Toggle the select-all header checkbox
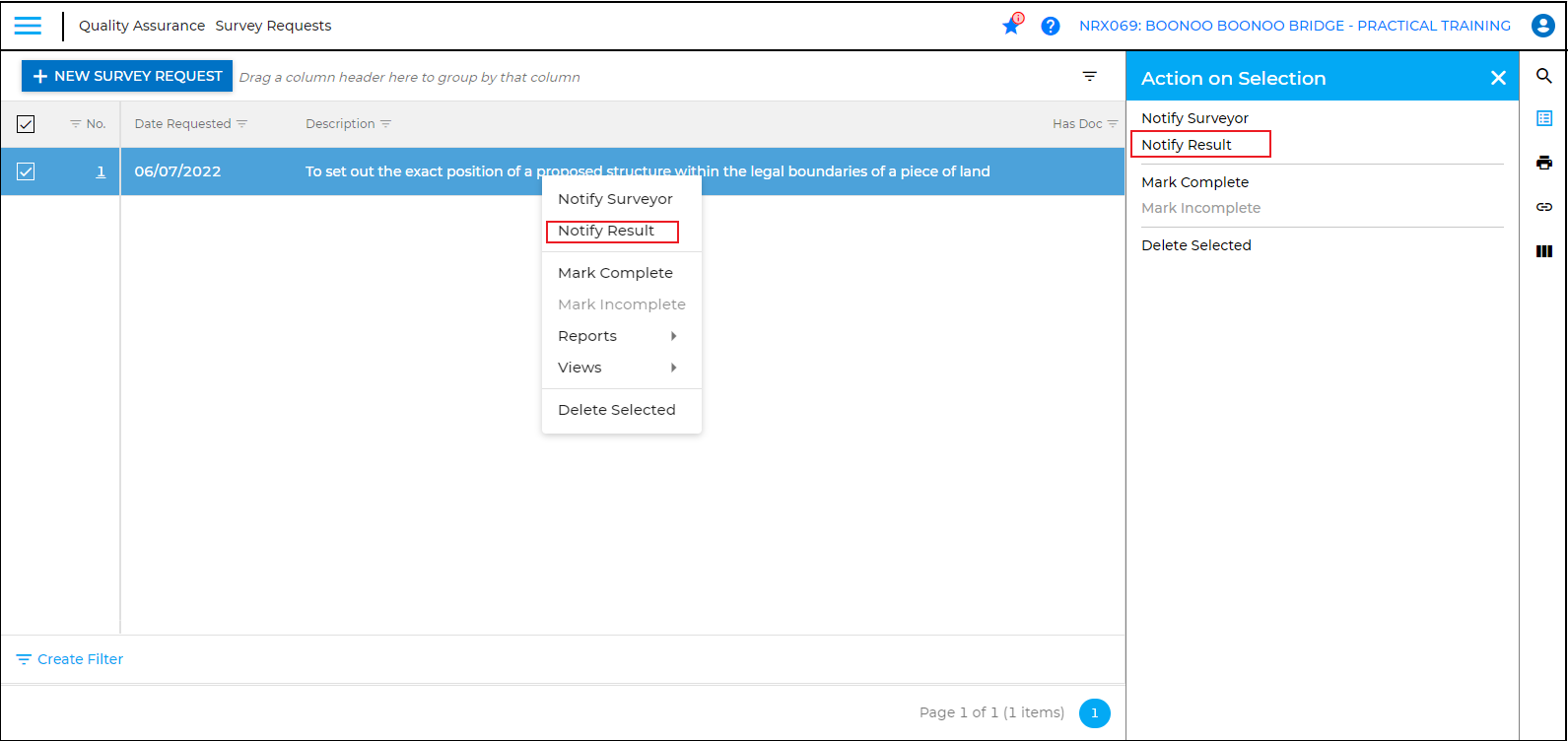1568x741 pixels. [26, 124]
